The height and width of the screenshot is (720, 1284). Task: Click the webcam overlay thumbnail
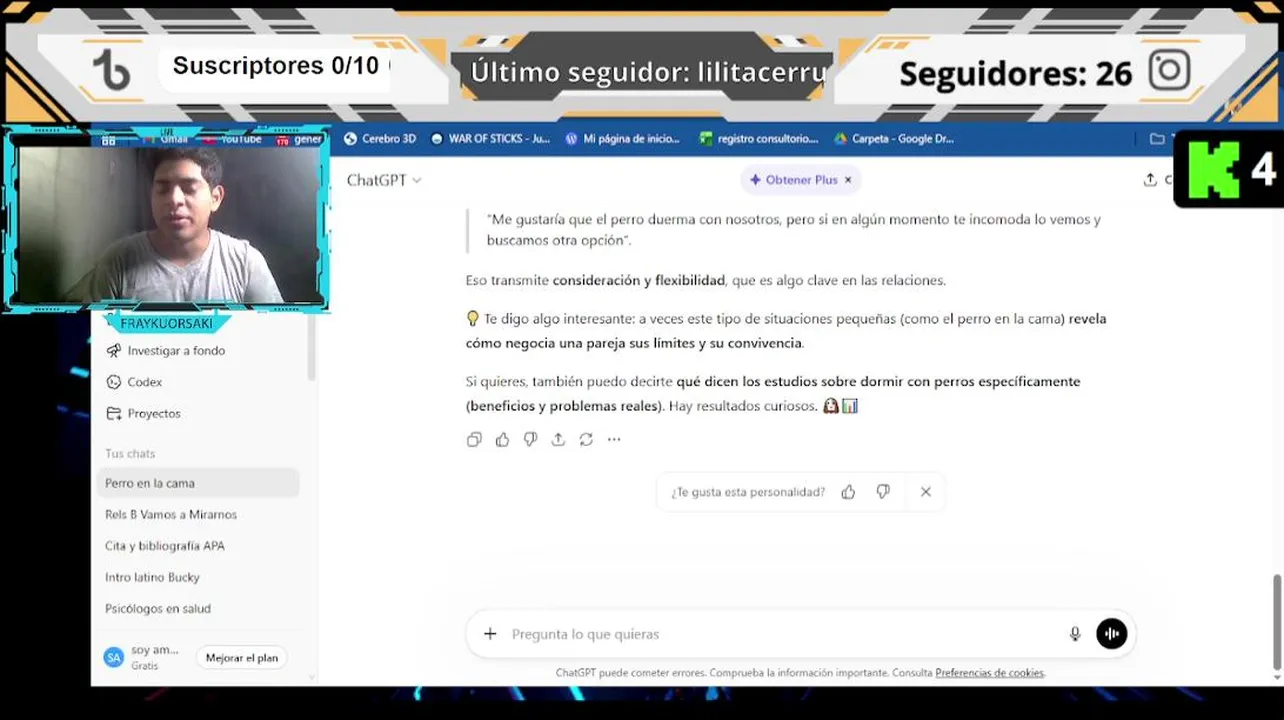[166, 220]
